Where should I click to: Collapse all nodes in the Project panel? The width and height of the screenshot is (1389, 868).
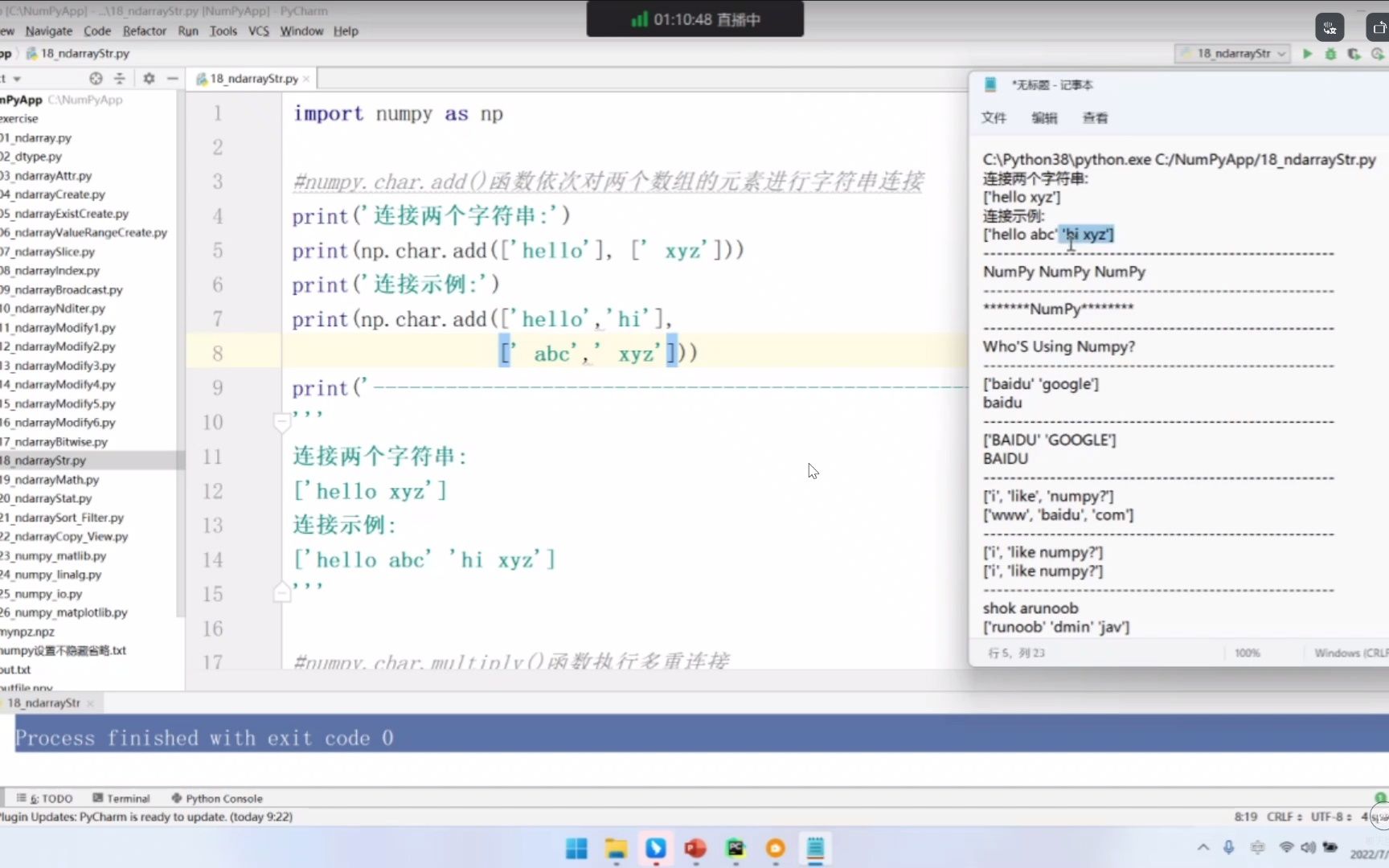120,78
